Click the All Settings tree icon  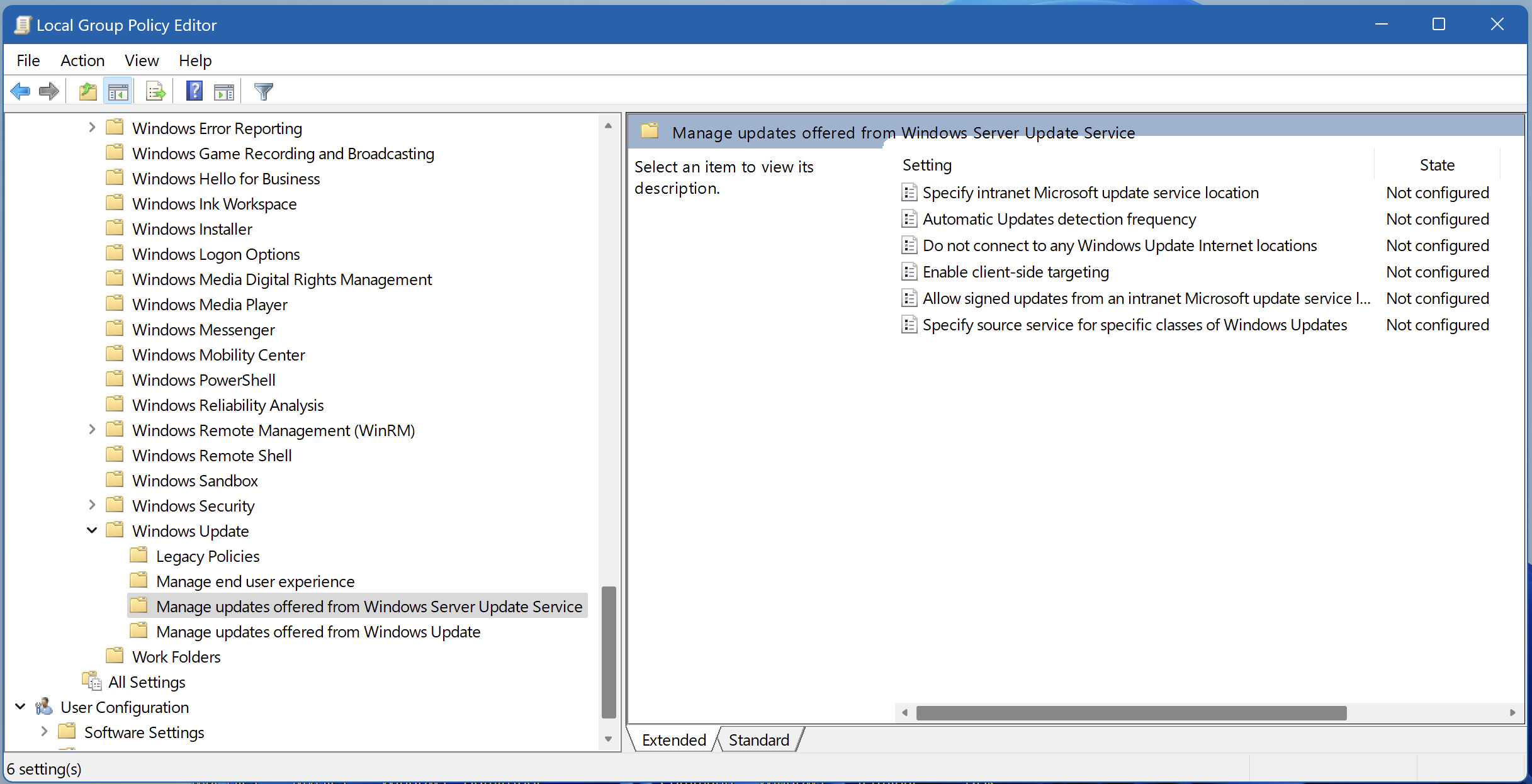(92, 681)
